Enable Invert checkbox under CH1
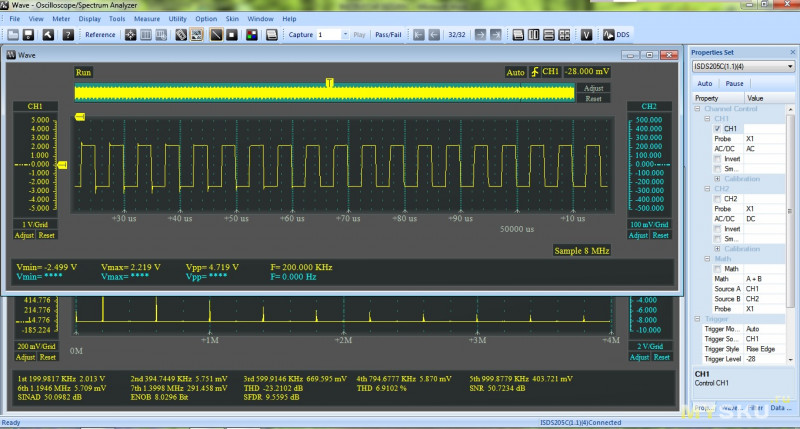The width and height of the screenshot is (800, 429). point(717,159)
